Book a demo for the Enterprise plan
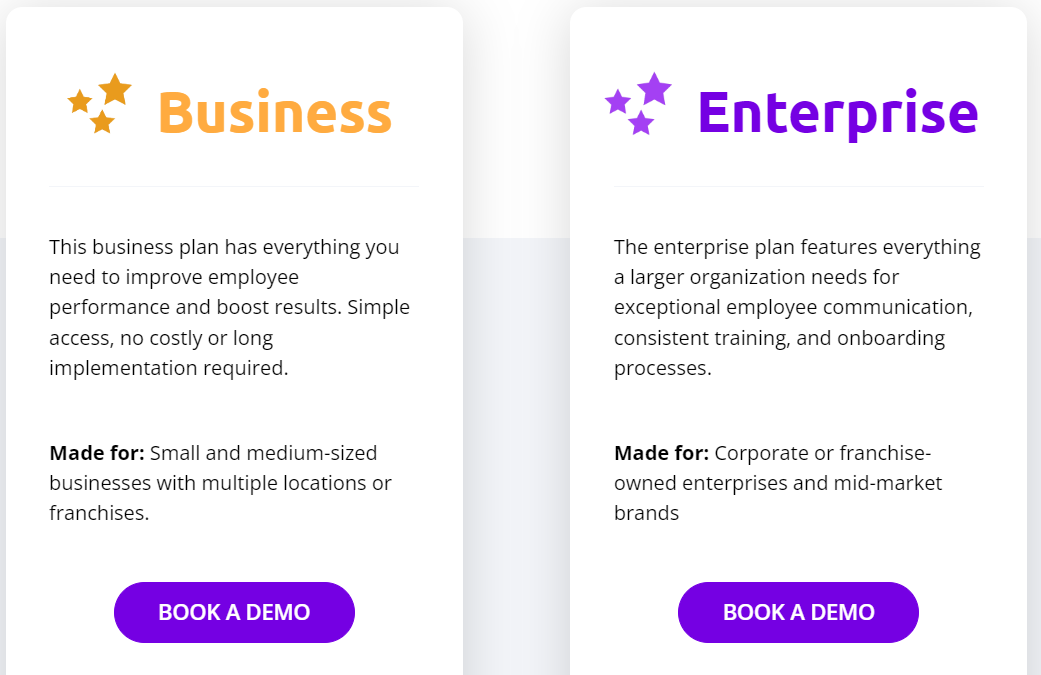This screenshot has width=1041, height=675. [798, 612]
